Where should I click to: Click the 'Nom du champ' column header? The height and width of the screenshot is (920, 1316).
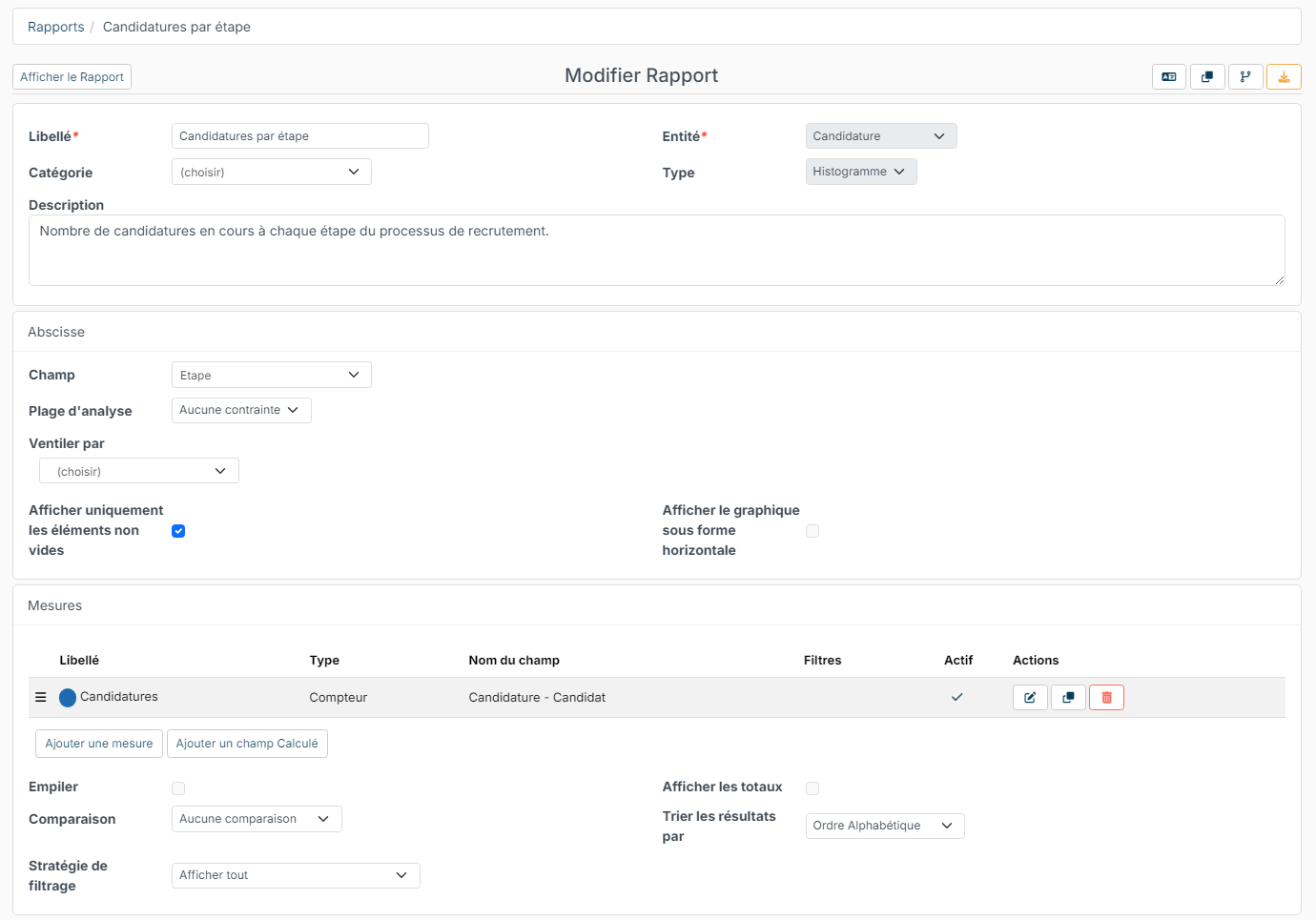(x=514, y=660)
